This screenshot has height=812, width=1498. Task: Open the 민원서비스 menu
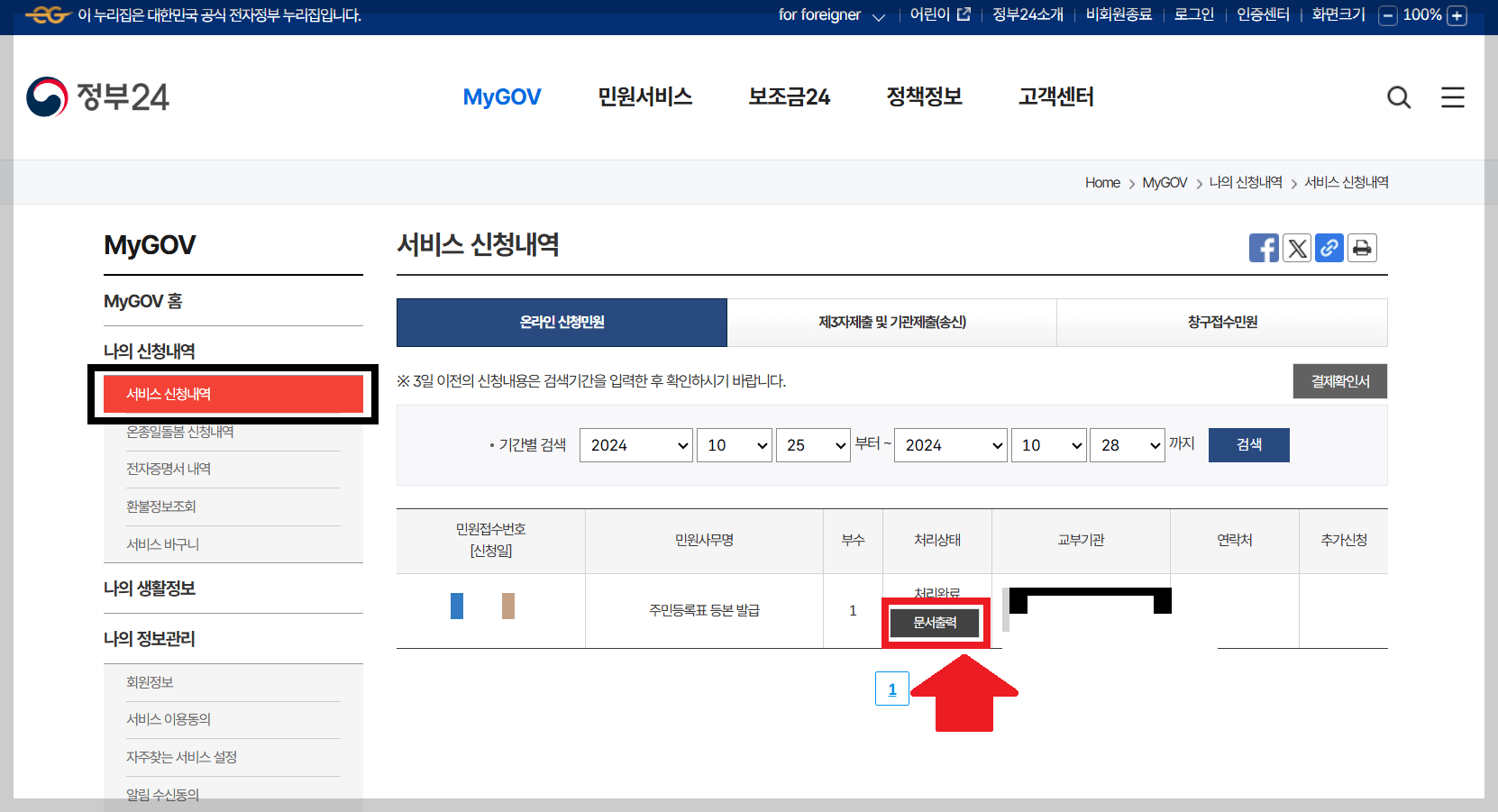click(644, 96)
